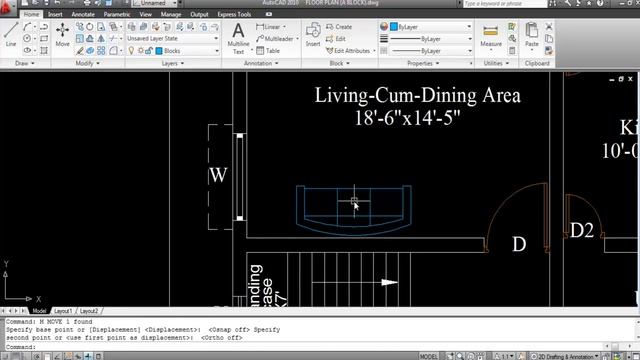Switch to the Parametric ribbon tab
This screenshot has width=640, height=360.
coord(117,14)
